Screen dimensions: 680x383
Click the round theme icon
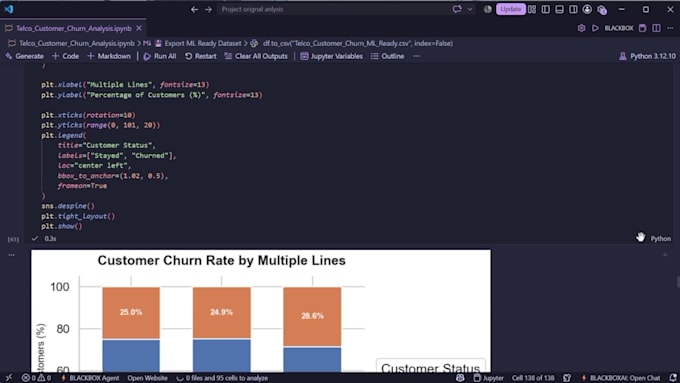[487, 9]
